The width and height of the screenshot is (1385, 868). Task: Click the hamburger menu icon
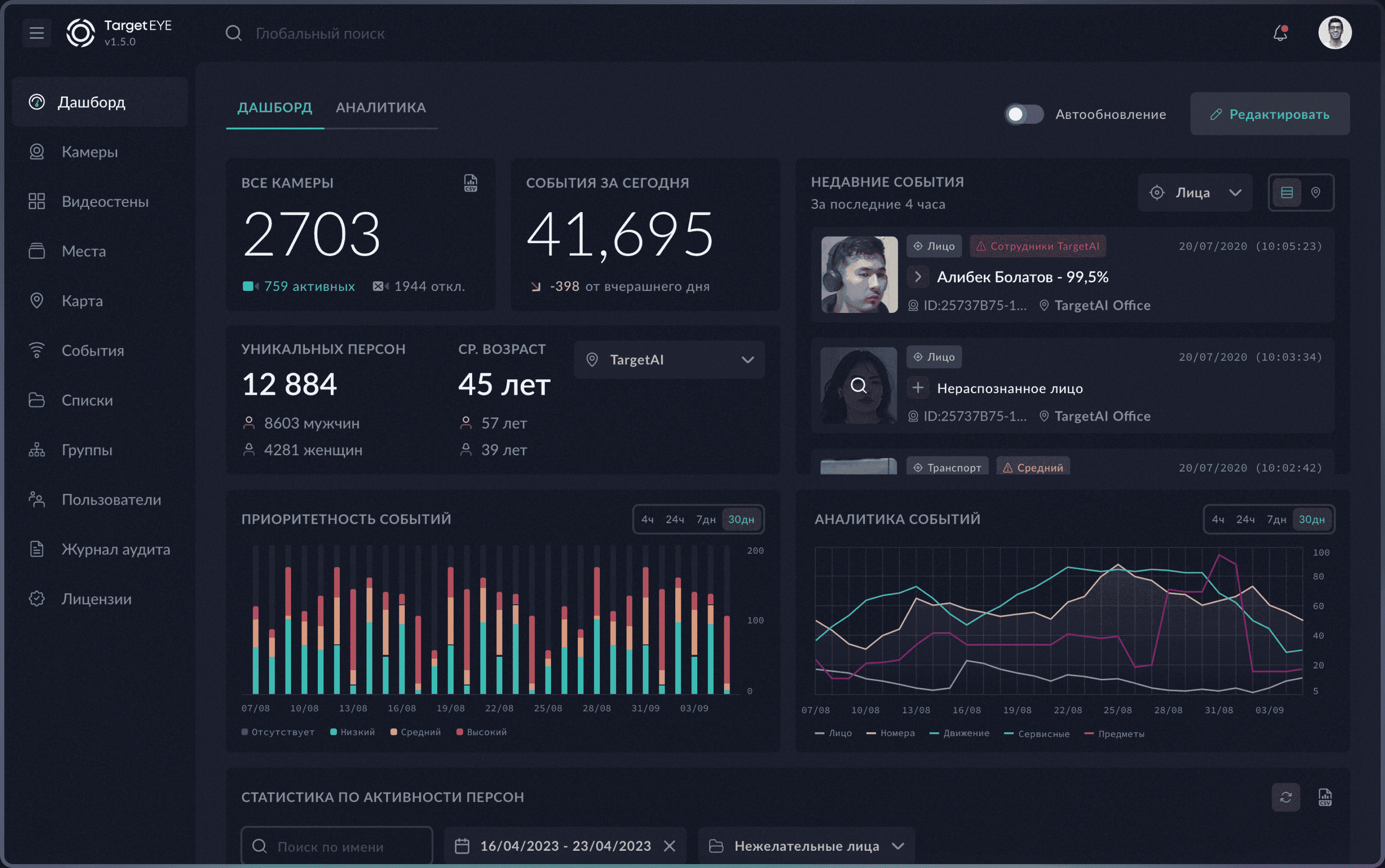click(x=37, y=33)
